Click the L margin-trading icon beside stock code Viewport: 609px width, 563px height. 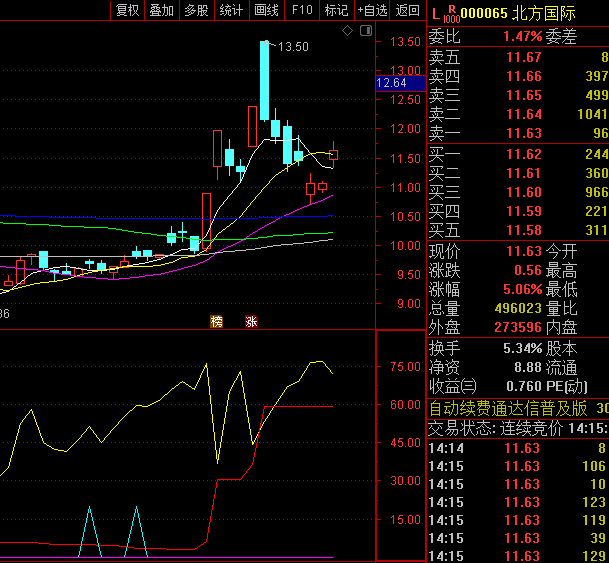435,12
